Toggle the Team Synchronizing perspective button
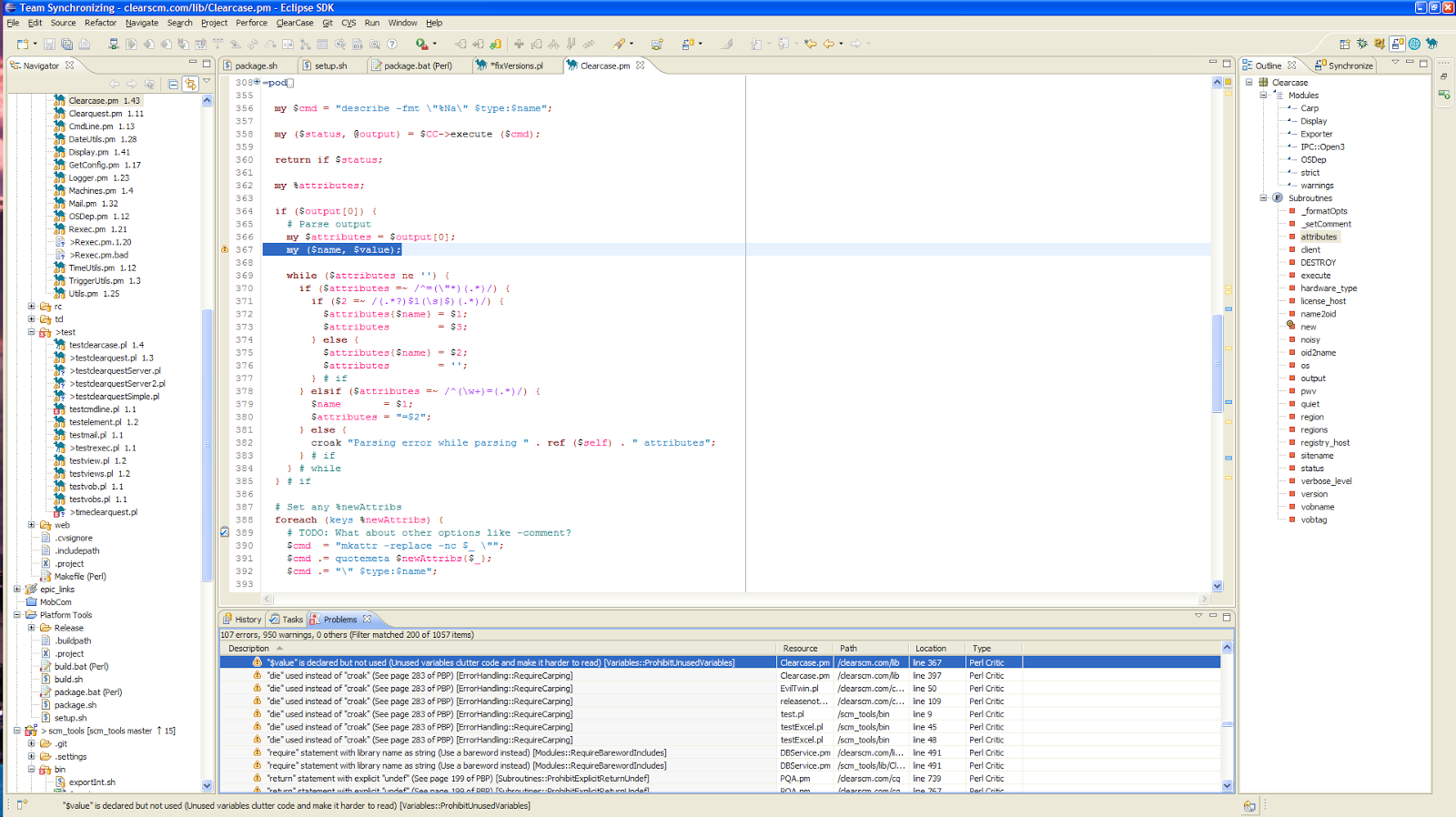 pyautogui.click(x=1397, y=44)
